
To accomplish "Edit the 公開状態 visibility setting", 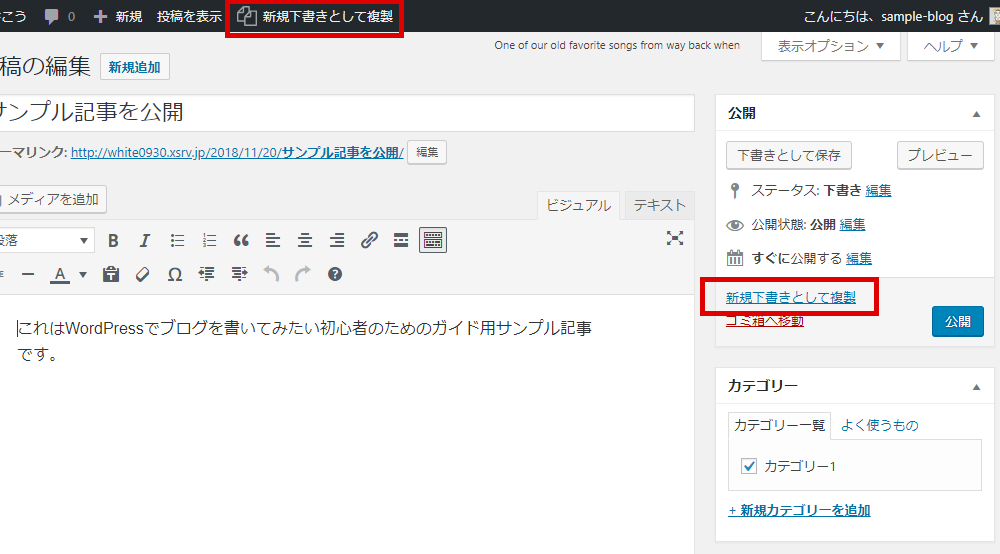I will coord(853,224).
